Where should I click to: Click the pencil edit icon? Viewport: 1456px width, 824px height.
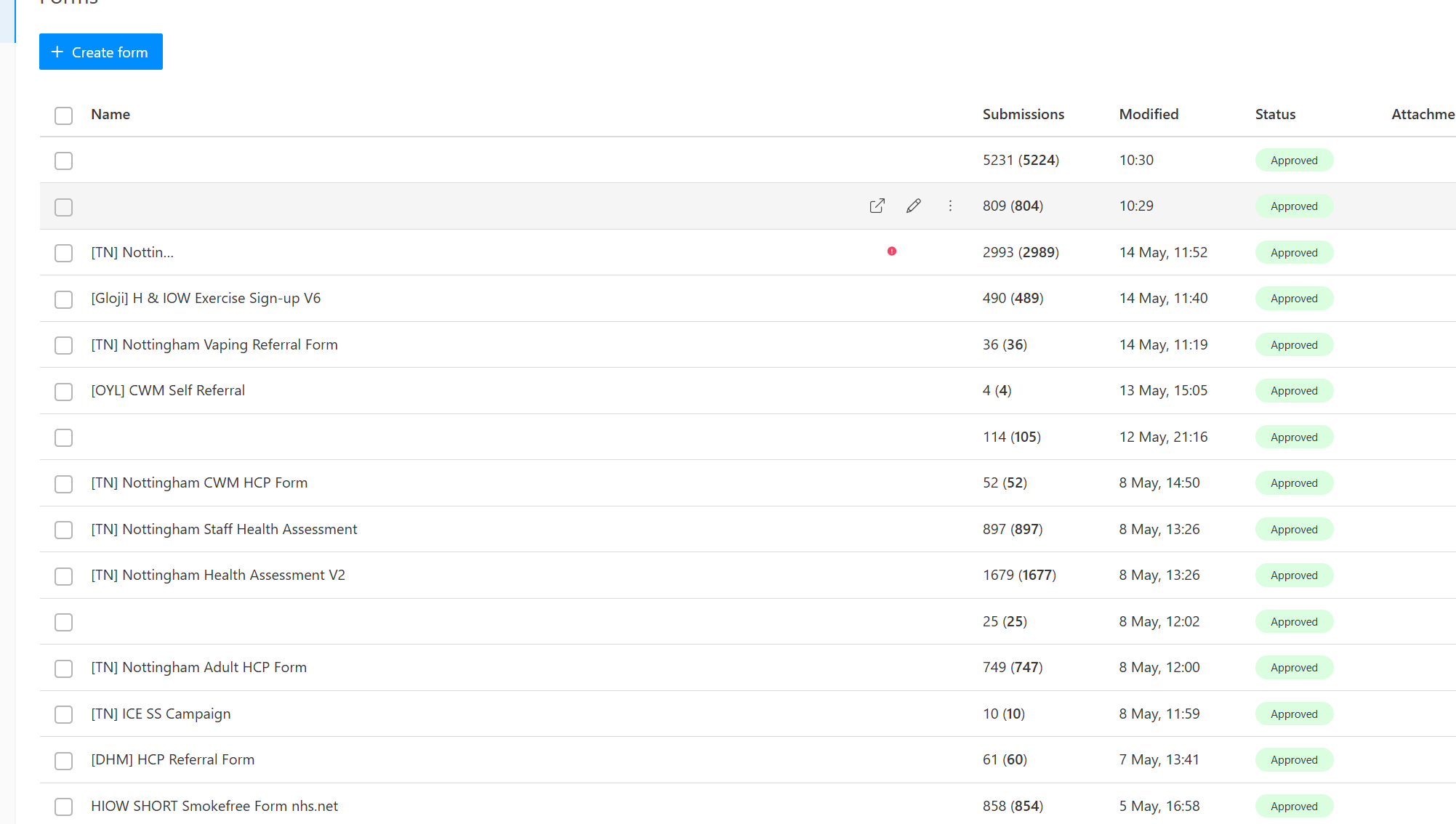[914, 206]
